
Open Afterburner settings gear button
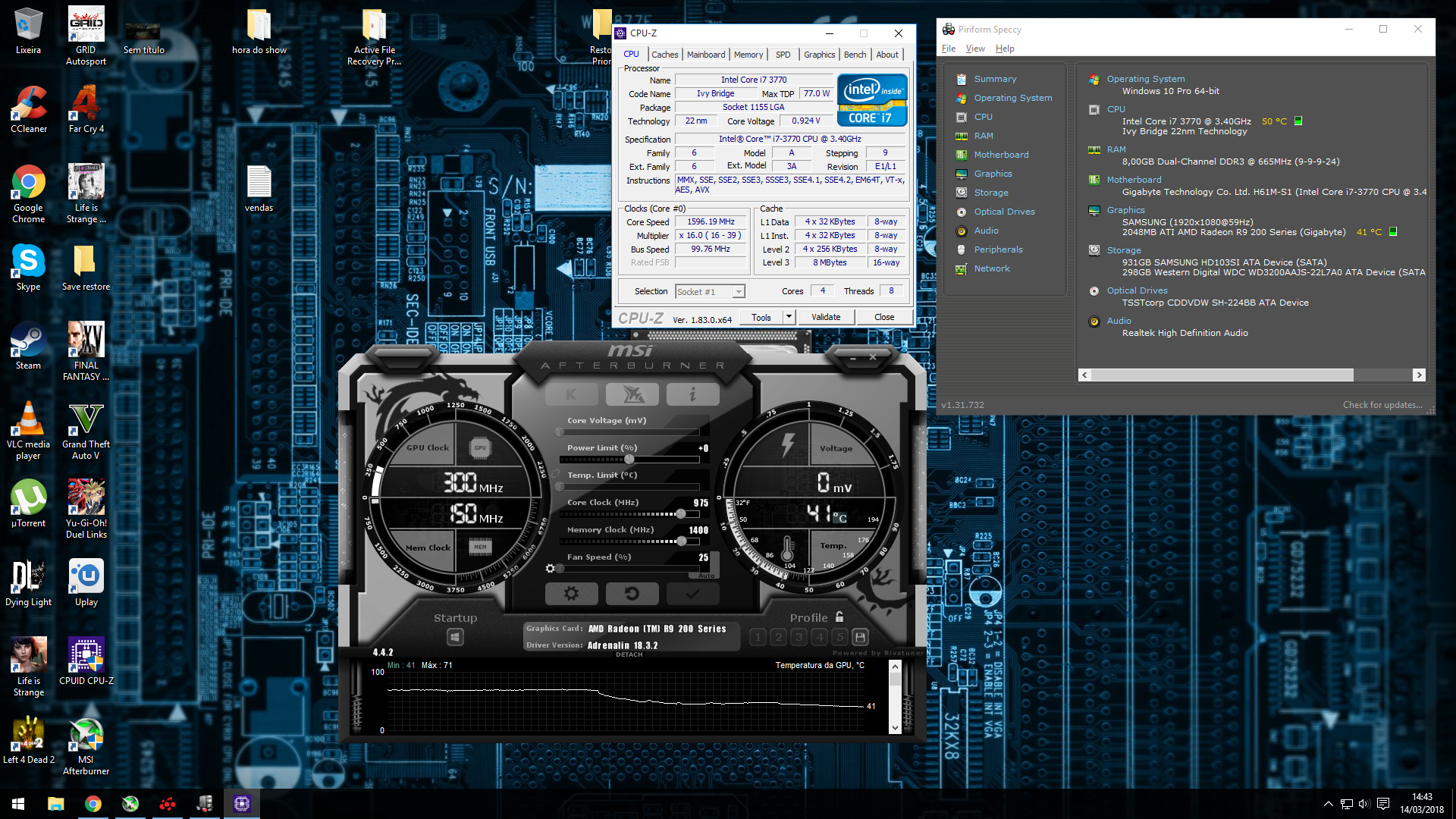point(571,594)
